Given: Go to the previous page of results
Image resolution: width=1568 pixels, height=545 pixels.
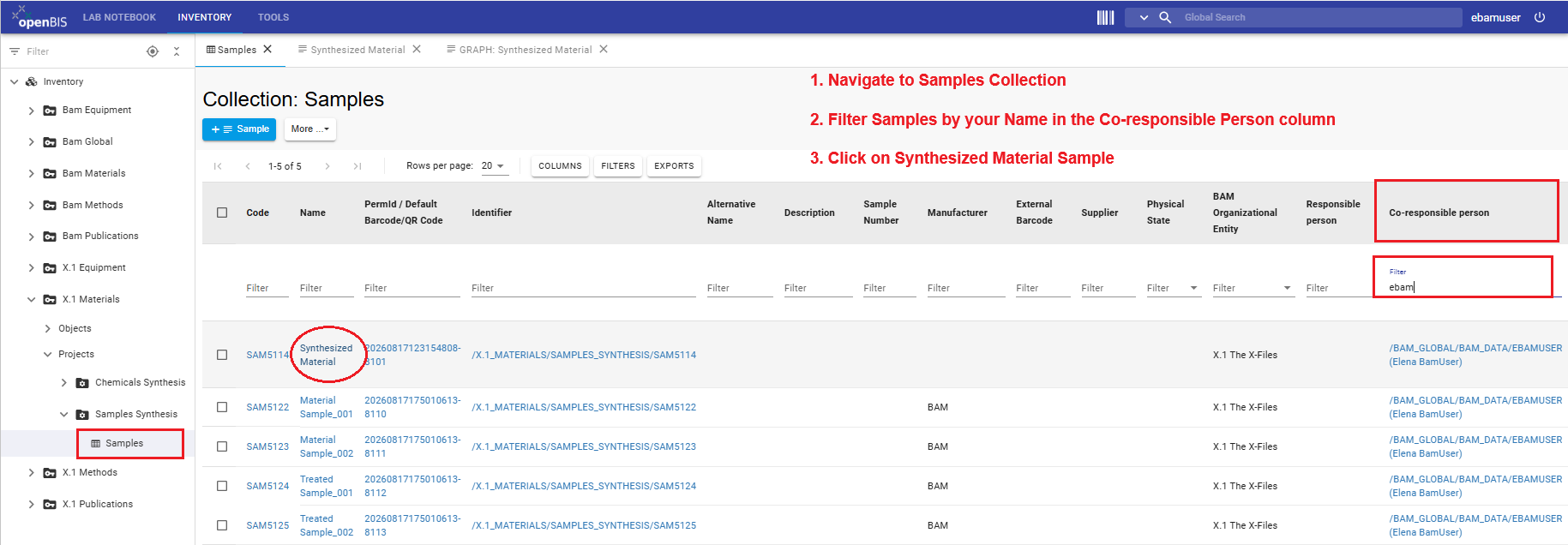Looking at the screenshot, I should 248,166.
